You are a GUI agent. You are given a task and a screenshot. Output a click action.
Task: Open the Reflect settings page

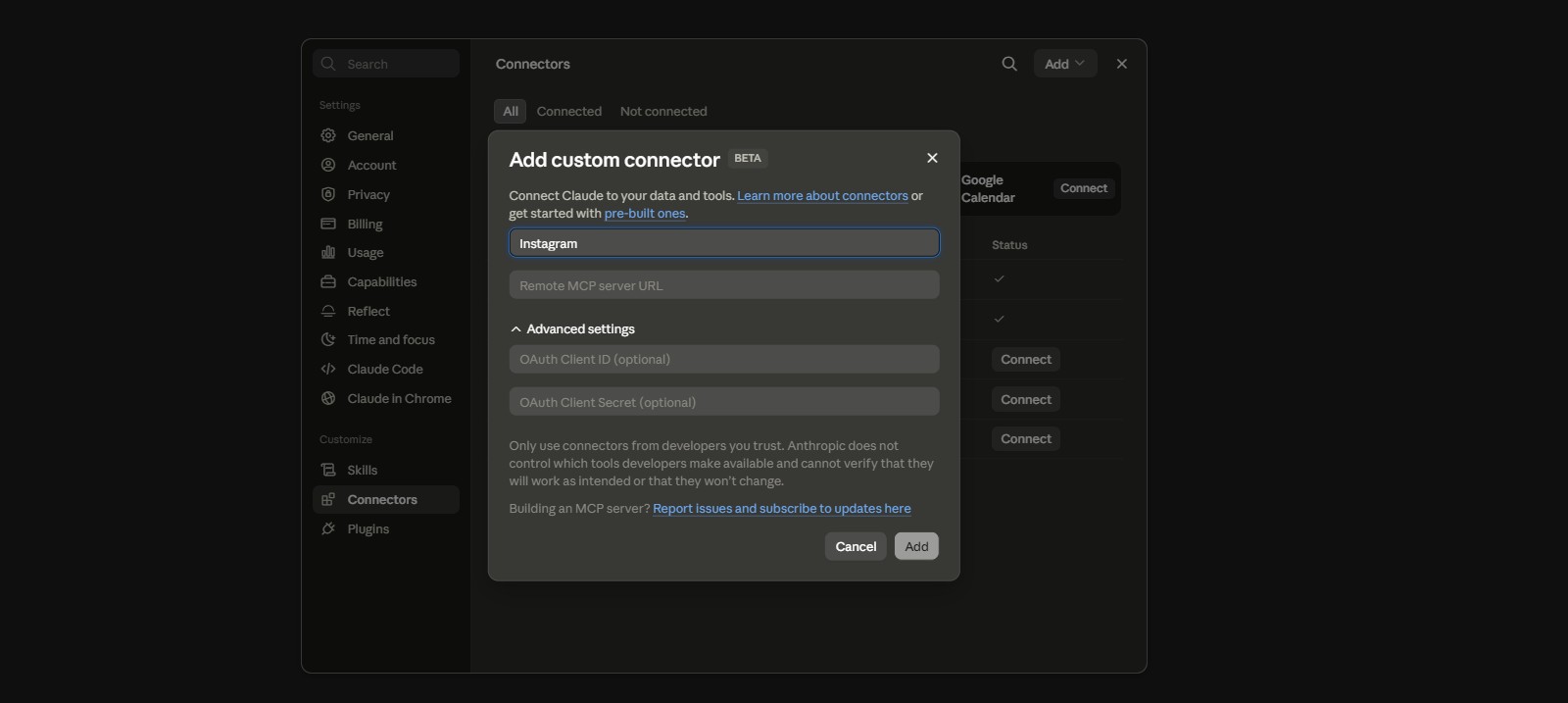click(386, 311)
